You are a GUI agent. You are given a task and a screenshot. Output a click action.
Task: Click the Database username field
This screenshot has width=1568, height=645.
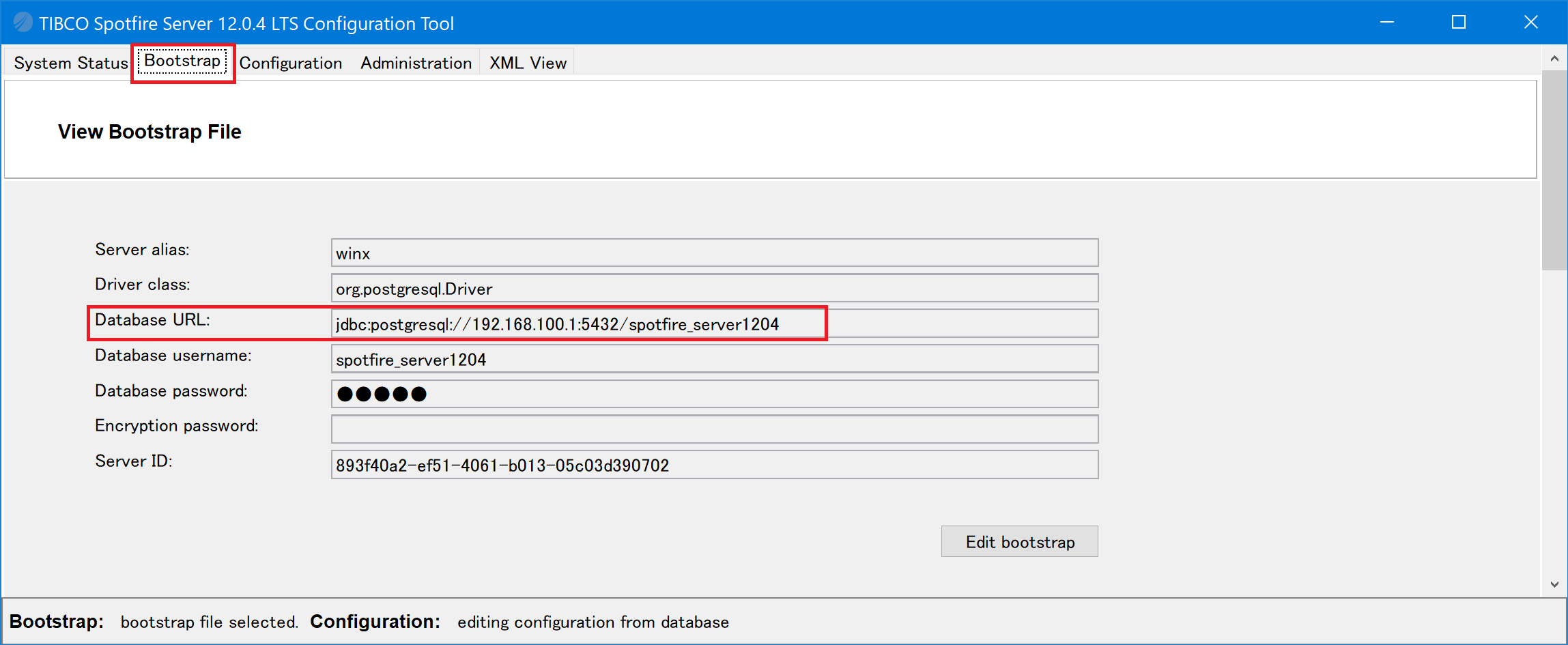[715, 359]
